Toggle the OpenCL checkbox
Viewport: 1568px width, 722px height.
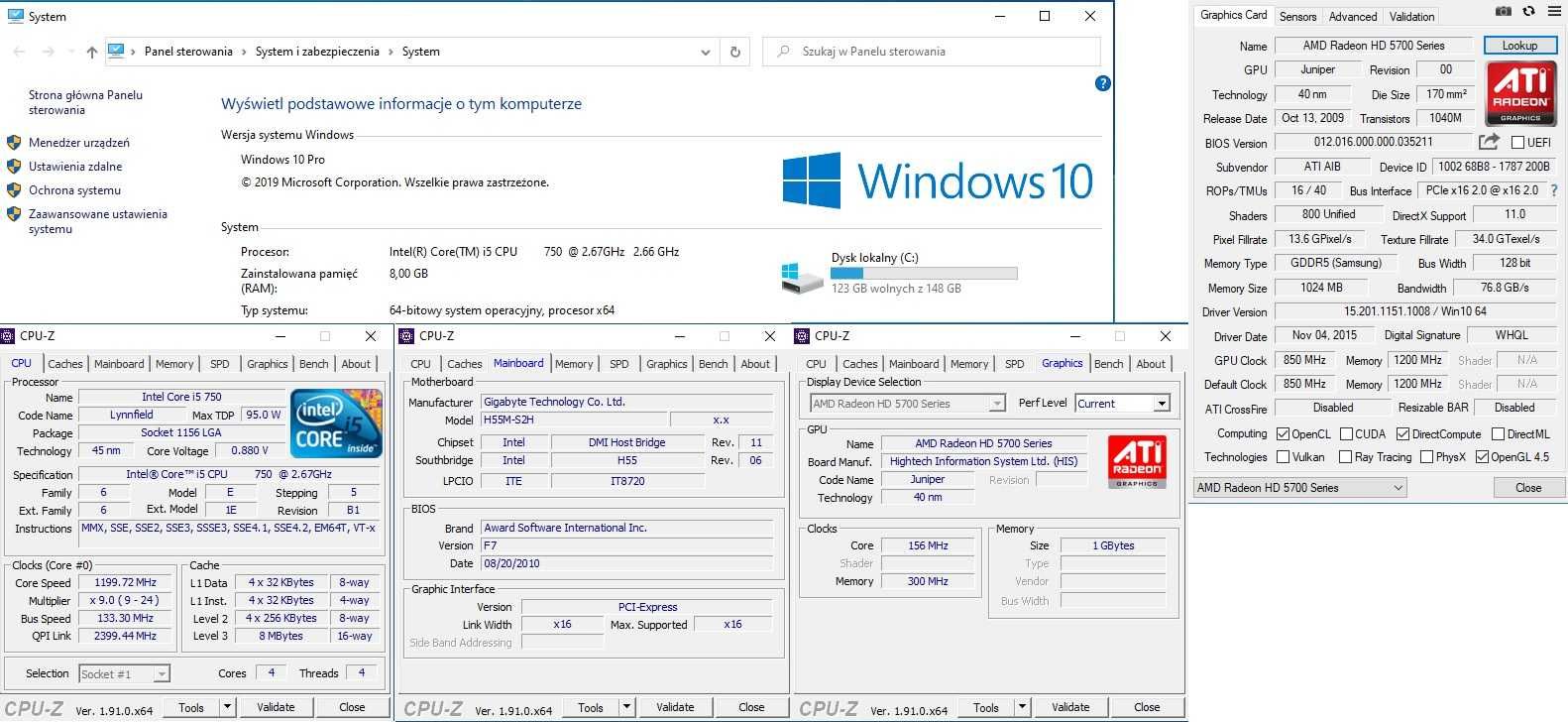coord(1283,434)
